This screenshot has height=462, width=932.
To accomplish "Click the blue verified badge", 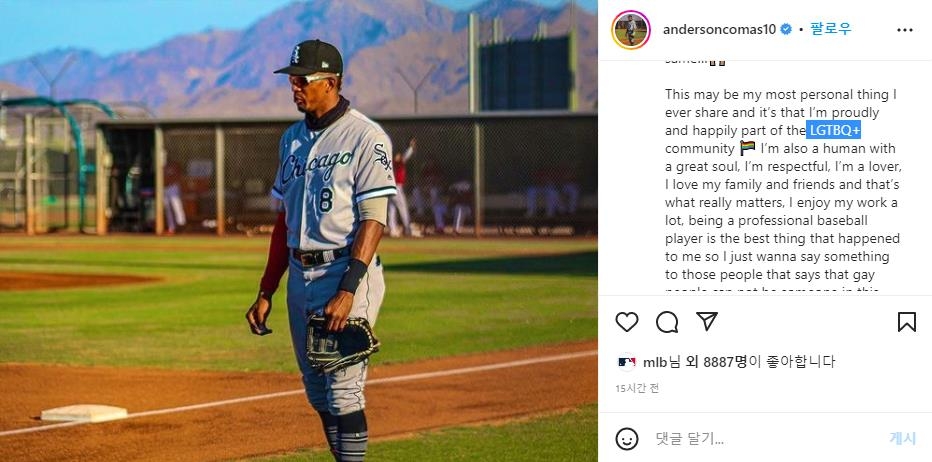I will coord(786,30).
